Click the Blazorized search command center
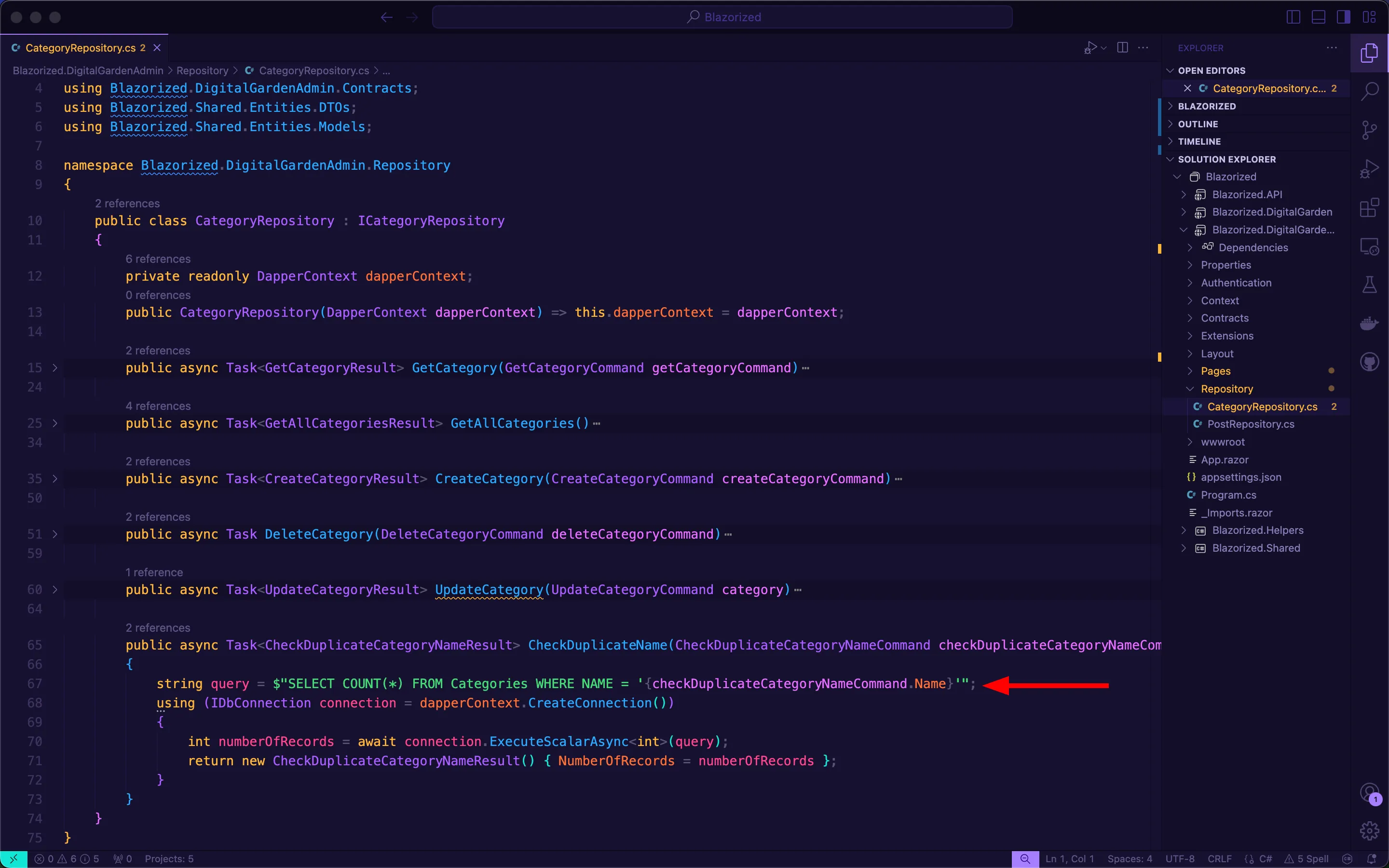Viewport: 1389px width, 868px height. tap(722, 17)
